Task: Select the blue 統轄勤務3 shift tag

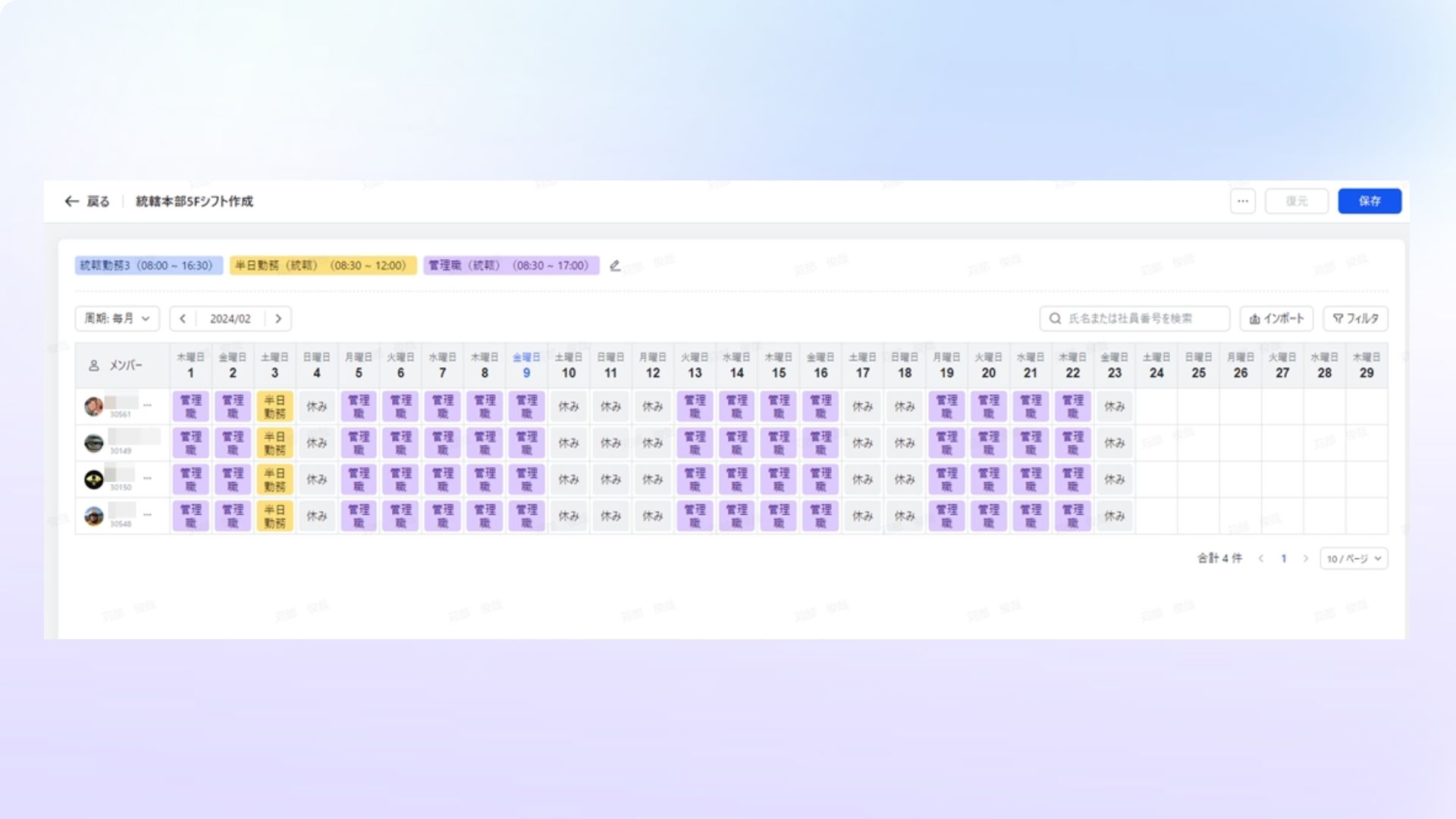Action: (148, 265)
